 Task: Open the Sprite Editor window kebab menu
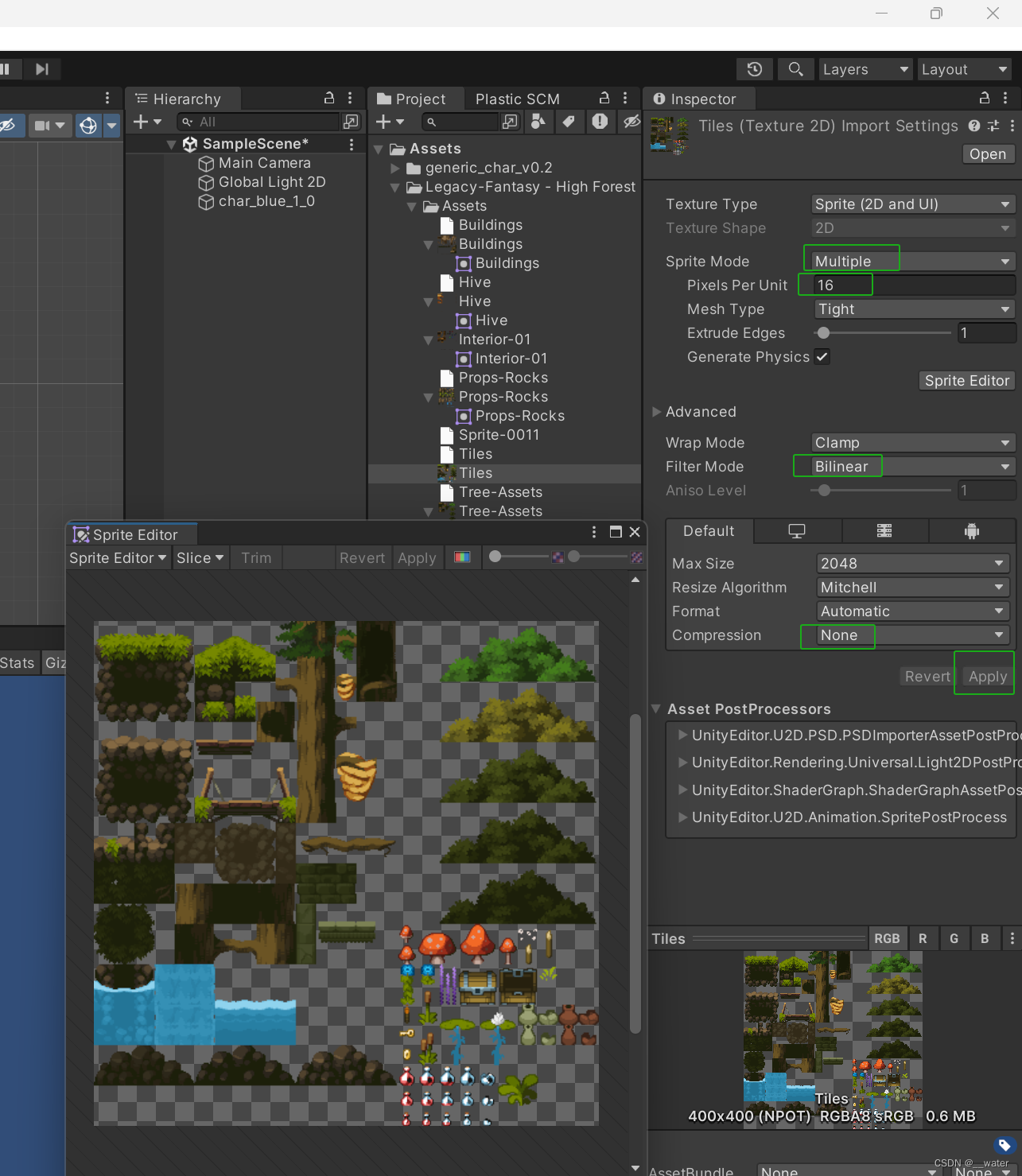tap(594, 532)
